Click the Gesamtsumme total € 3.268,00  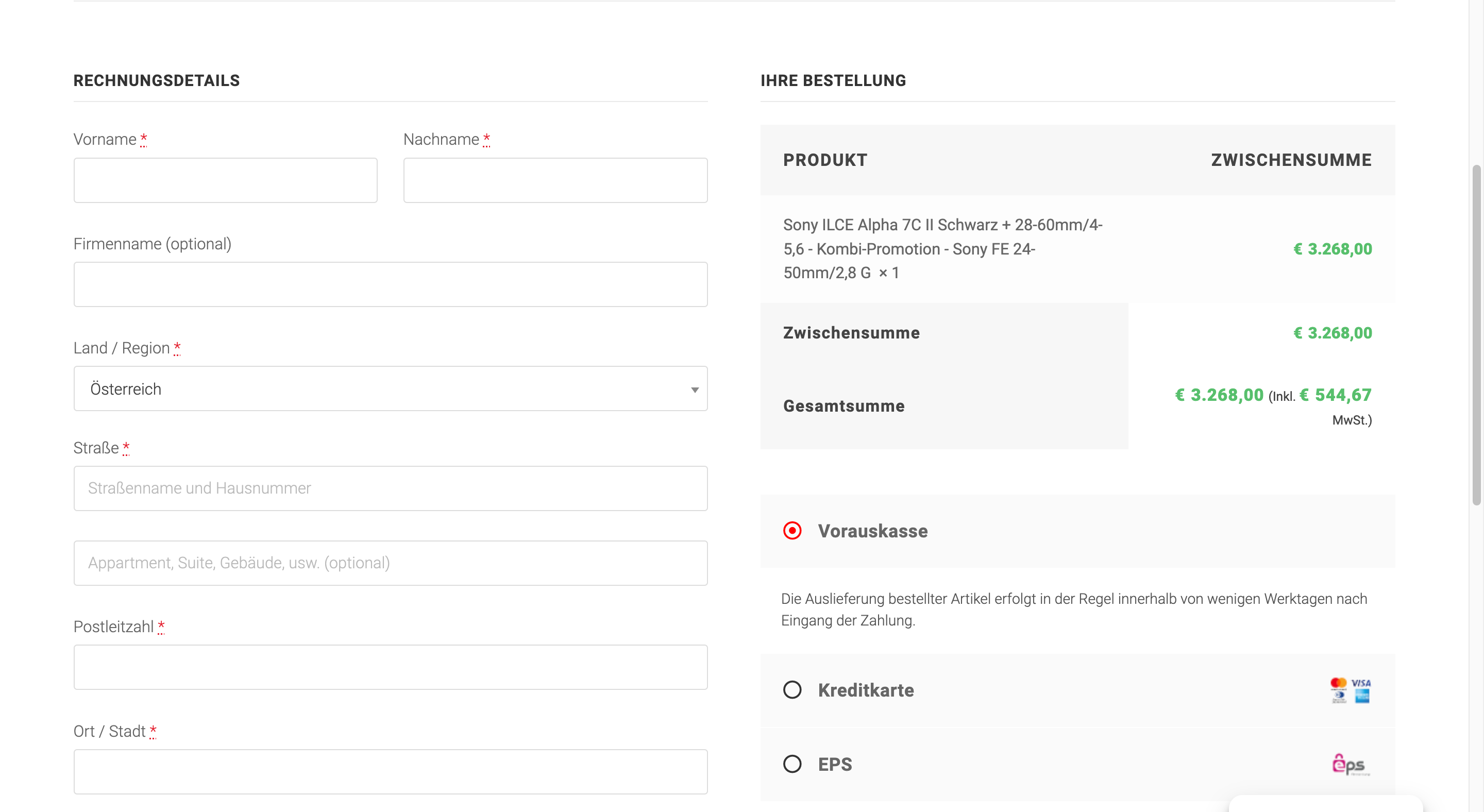click(x=1219, y=395)
